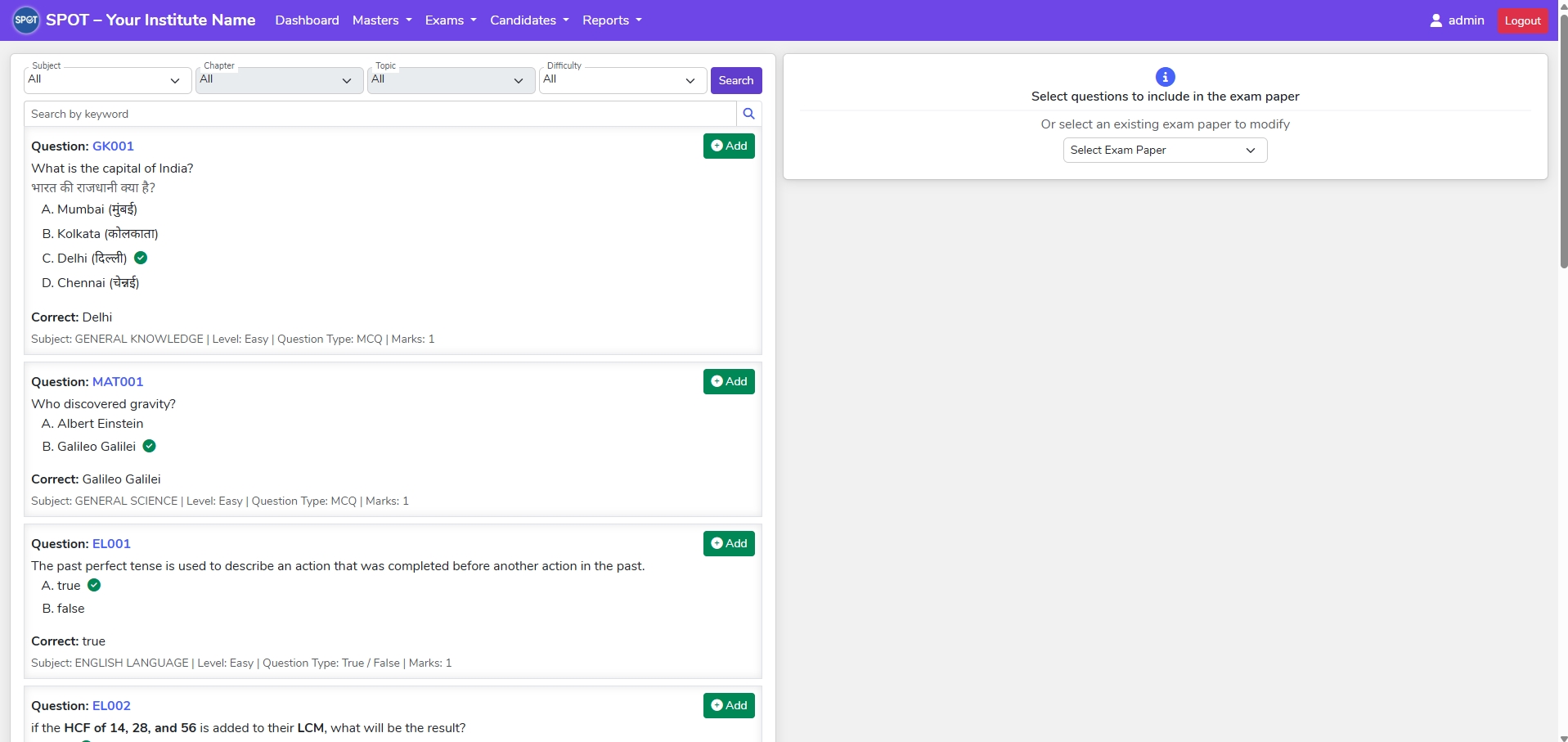1568x742 pixels.
Task: Open the Masters menu
Action: (x=382, y=20)
